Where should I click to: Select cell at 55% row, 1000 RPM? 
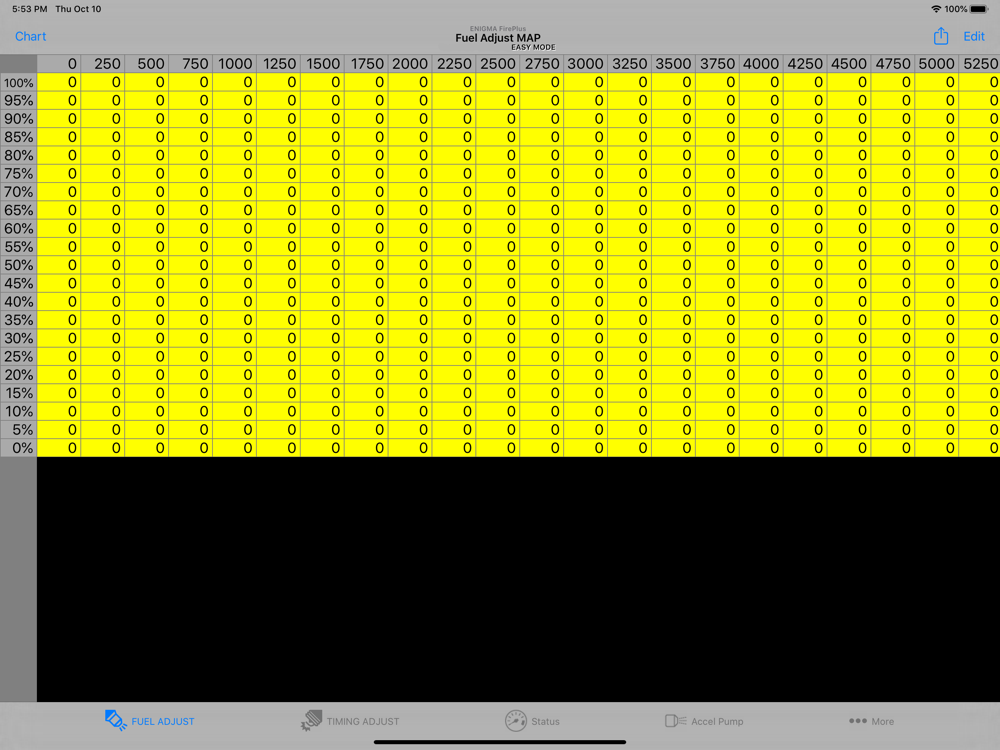point(235,247)
